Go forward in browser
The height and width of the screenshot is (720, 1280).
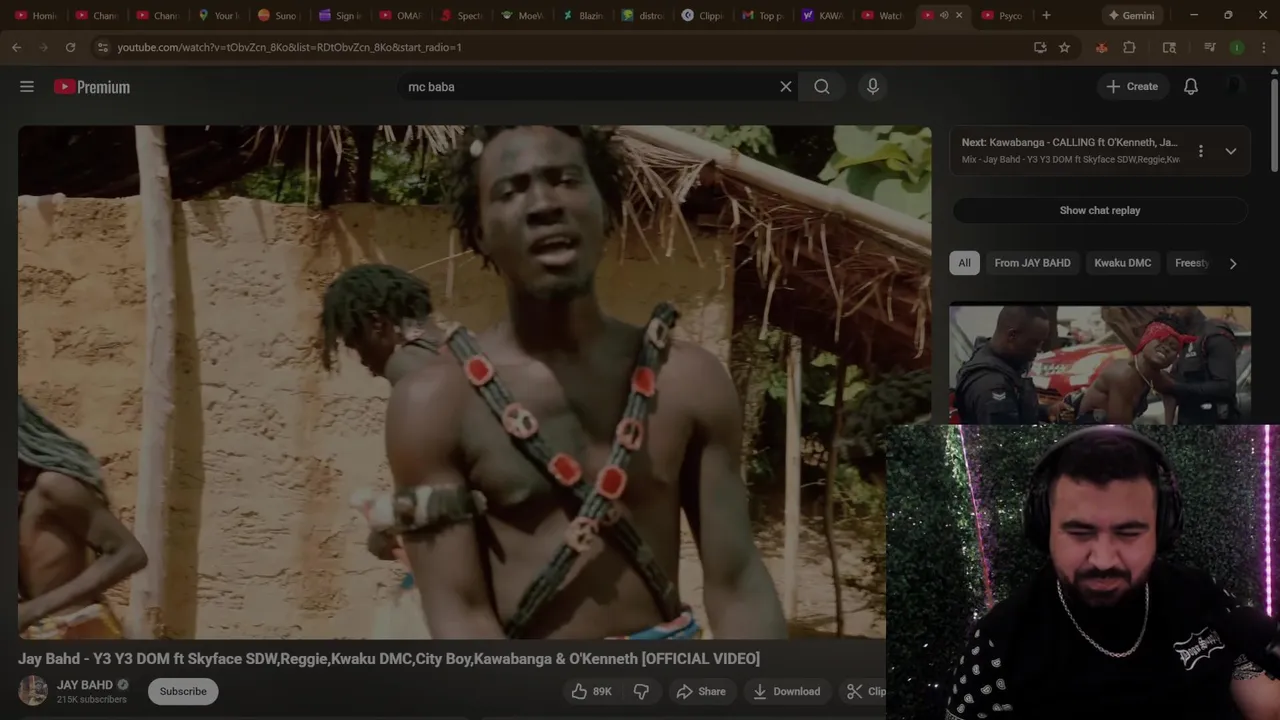pos(43,47)
